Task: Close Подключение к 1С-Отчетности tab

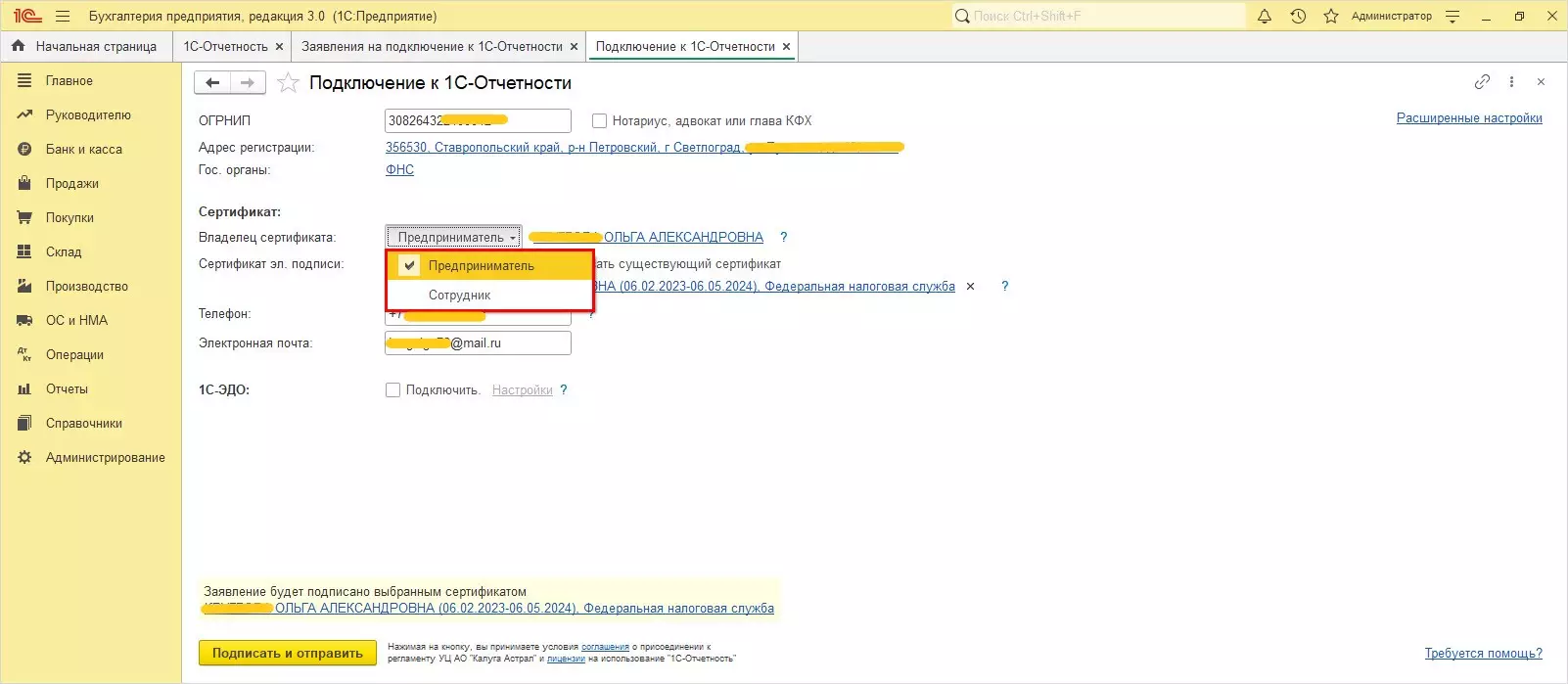Action: coord(787,46)
